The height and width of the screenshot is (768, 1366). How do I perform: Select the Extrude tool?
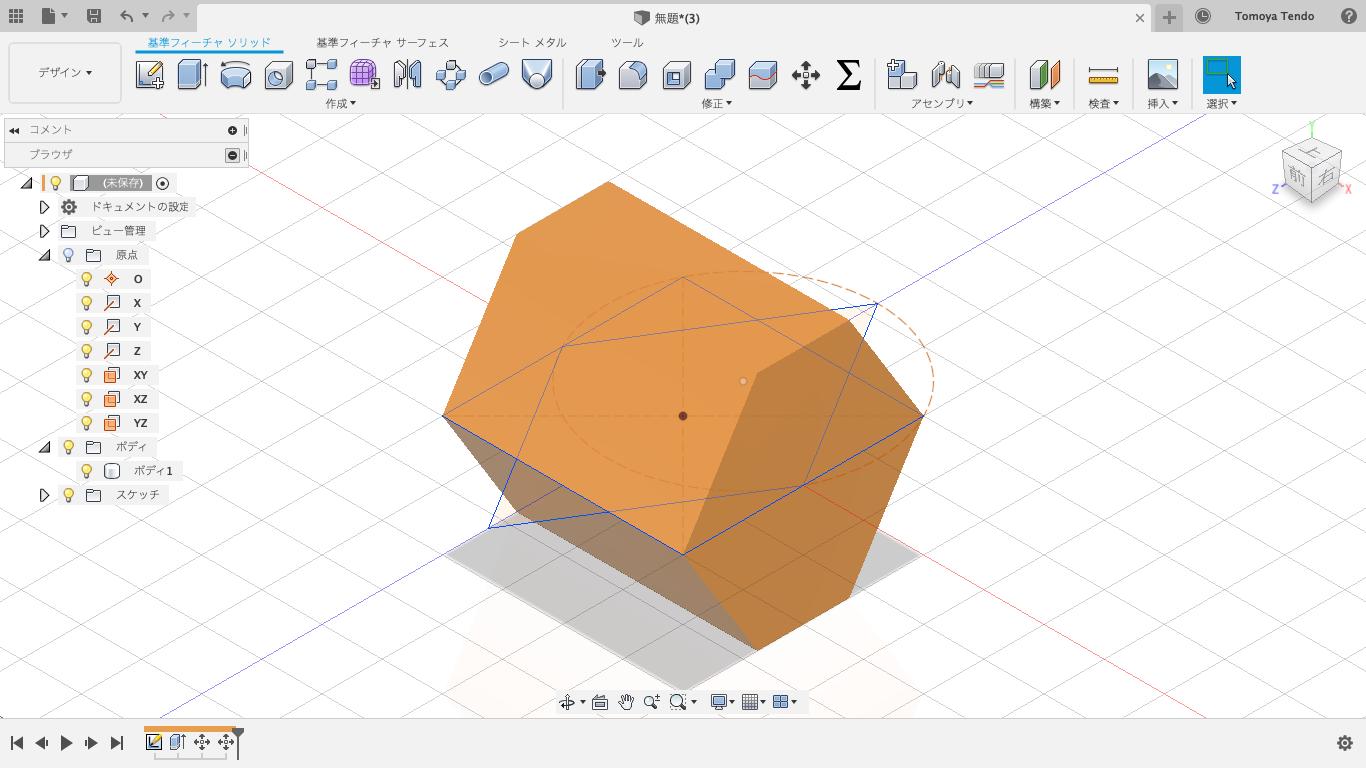[x=192, y=75]
